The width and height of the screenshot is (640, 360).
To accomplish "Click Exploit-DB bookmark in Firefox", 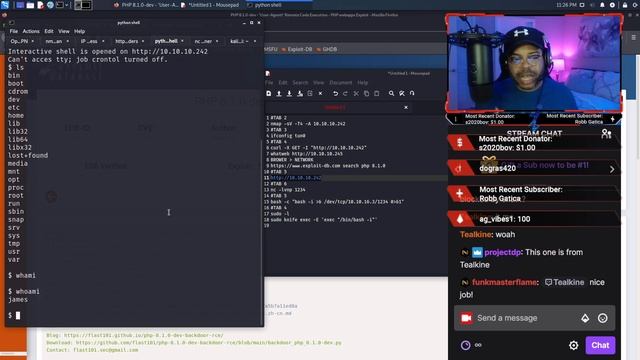I will coord(297,49).
